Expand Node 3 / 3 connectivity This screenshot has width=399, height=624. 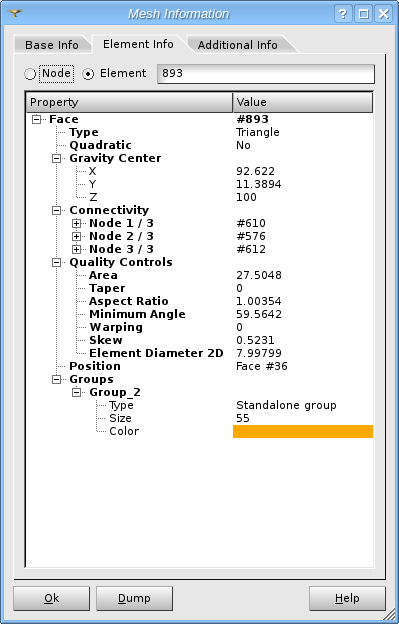coord(76,250)
